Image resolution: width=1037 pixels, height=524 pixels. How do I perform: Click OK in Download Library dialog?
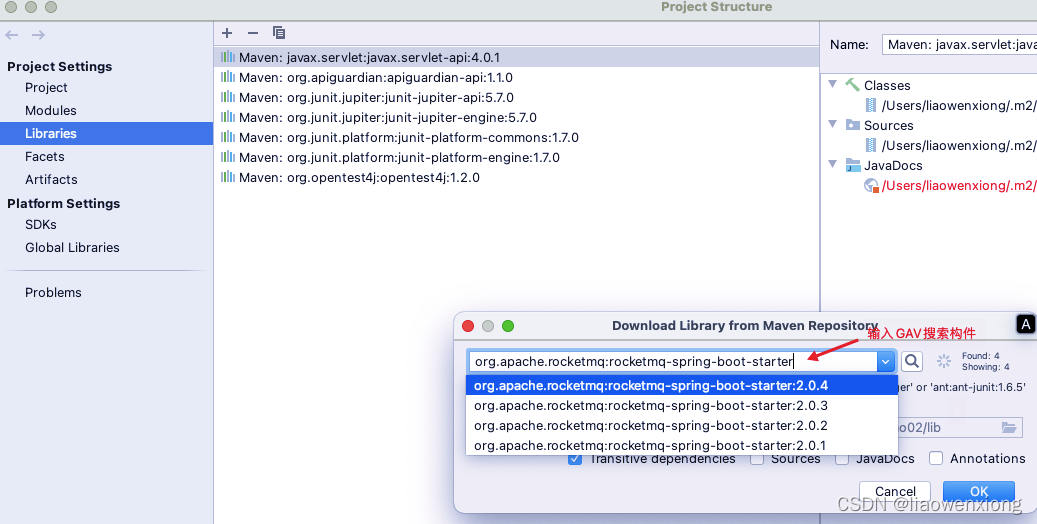[x=979, y=492]
